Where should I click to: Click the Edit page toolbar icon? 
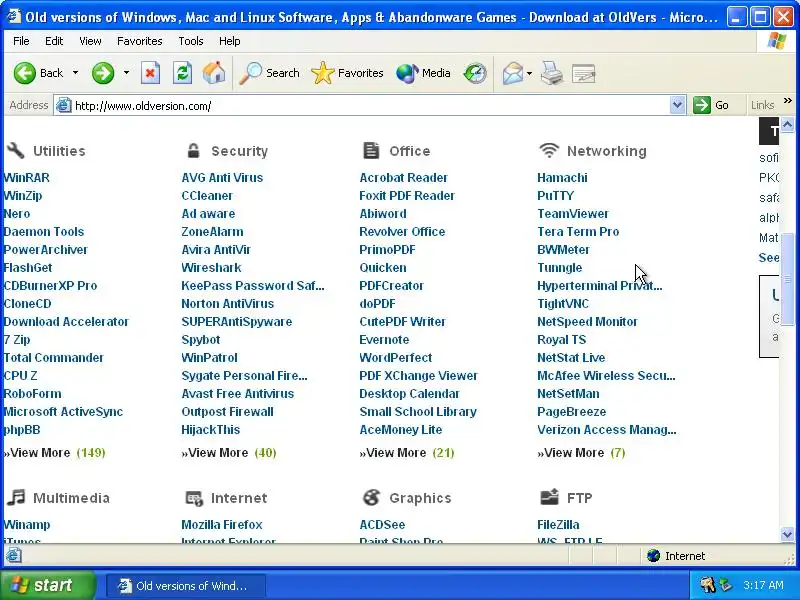[x=584, y=73]
